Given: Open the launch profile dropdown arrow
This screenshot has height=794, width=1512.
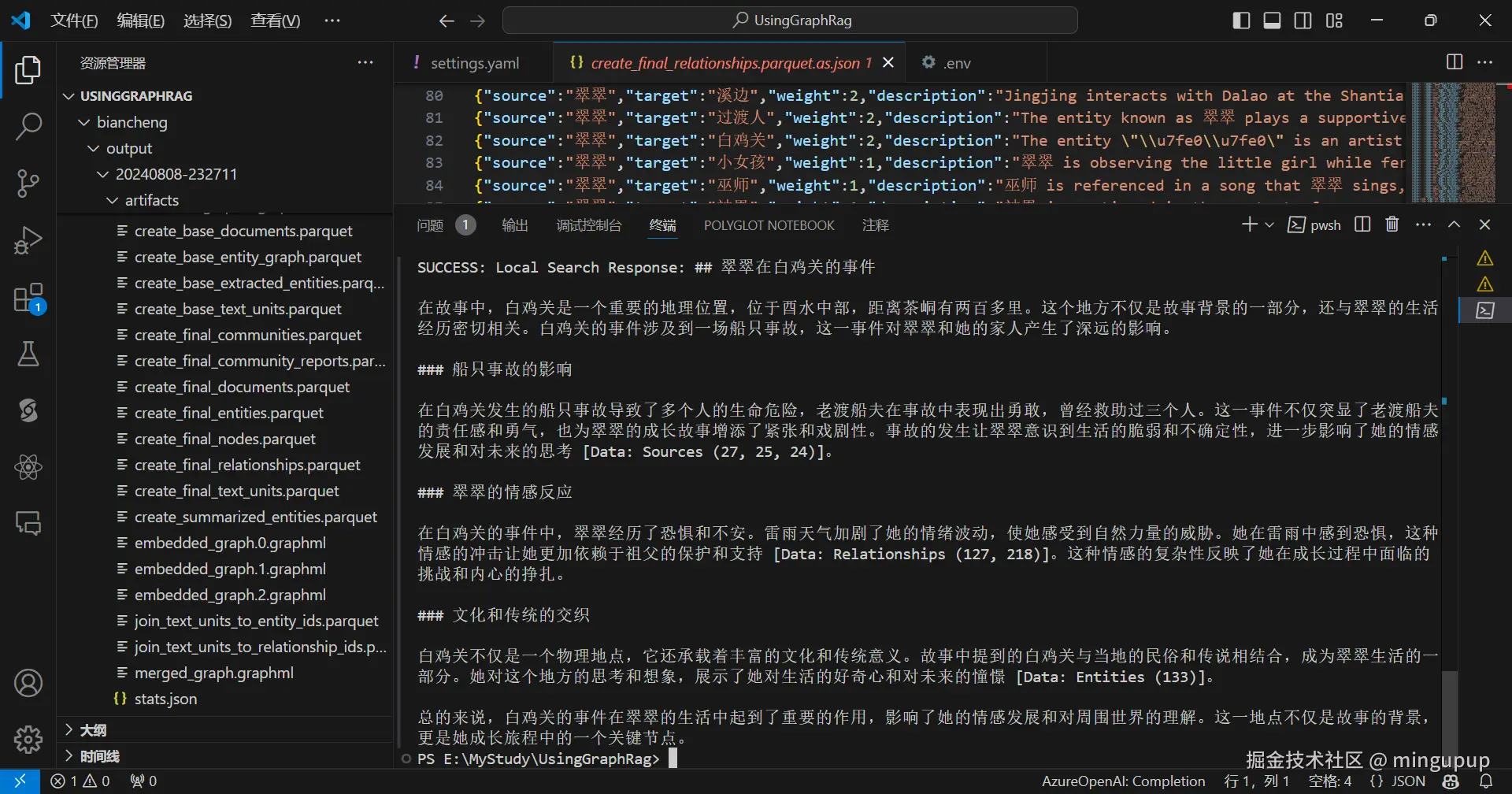Looking at the screenshot, I should [1269, 224].
